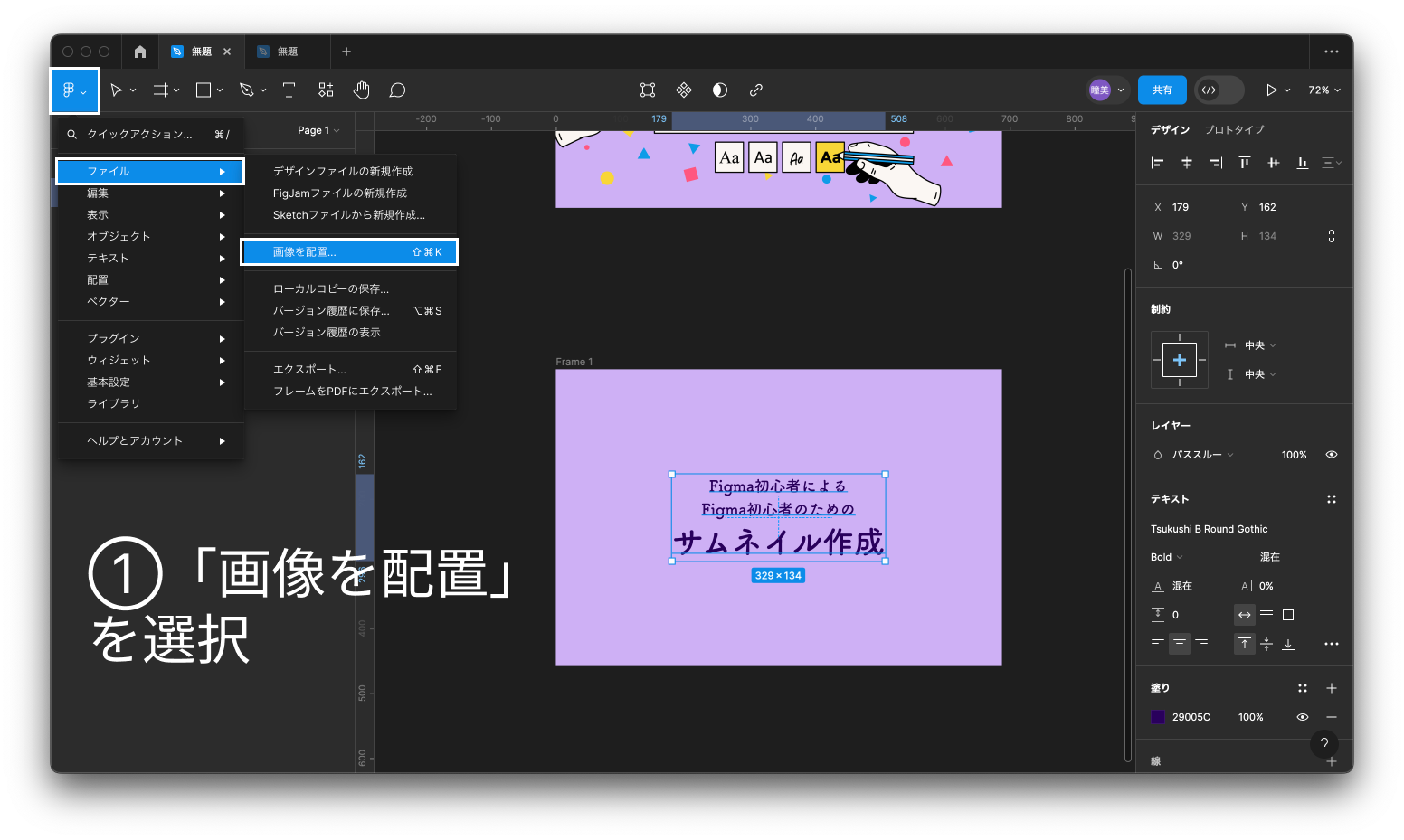Click the mask half-circle icon
Screen dimensions: 1404x840
point(720,90)
